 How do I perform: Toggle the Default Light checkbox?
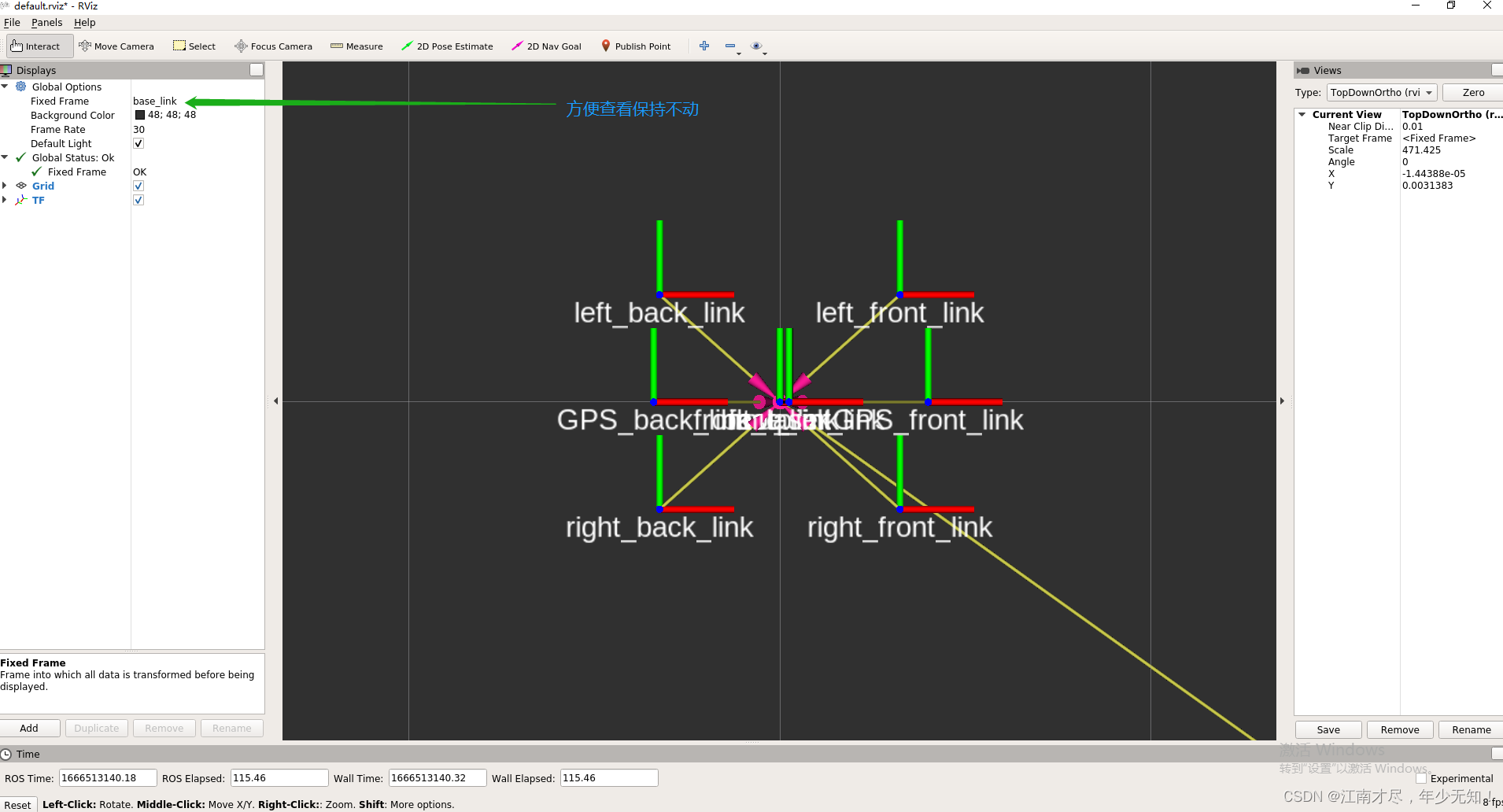(138, 143)
